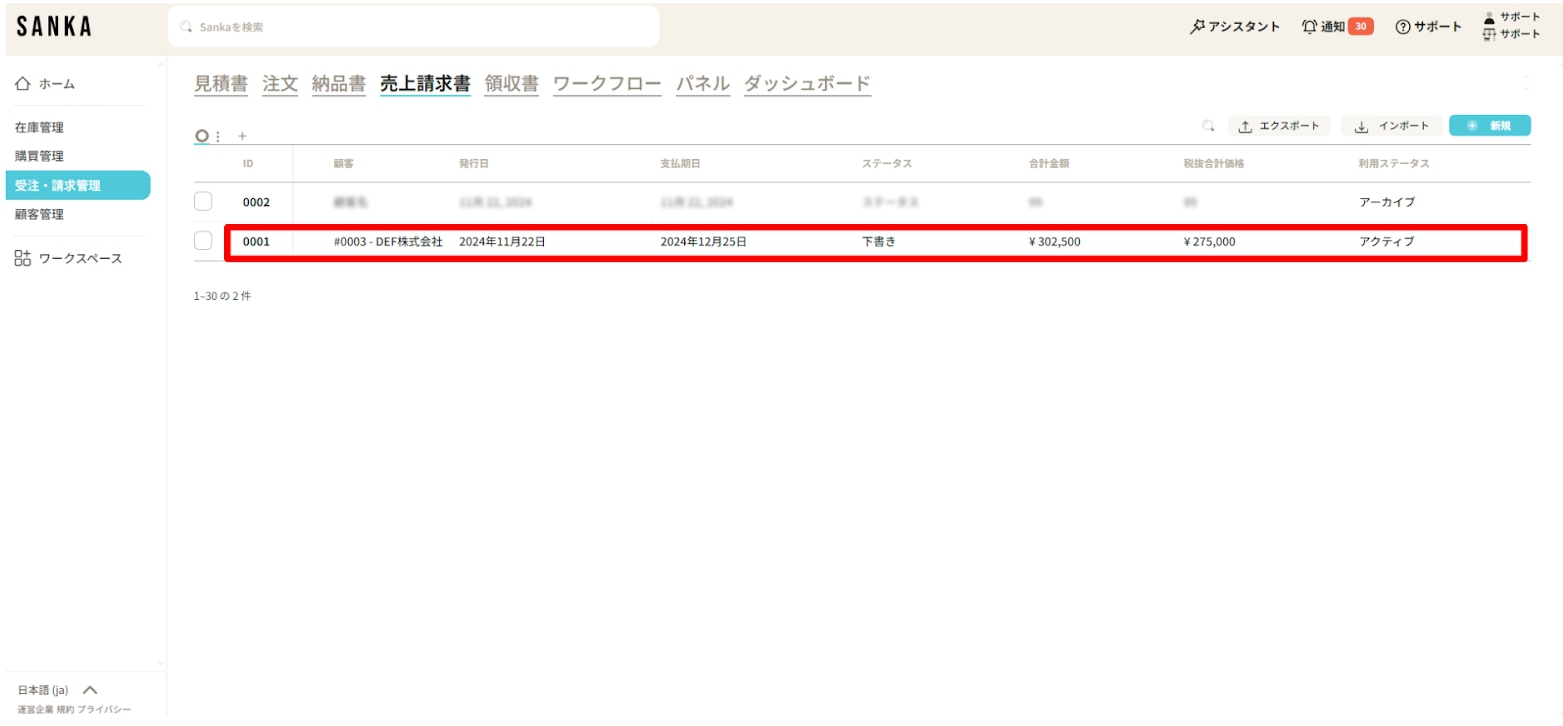1563x726 pixels.
Task: Click customer #0003 - DEF株式会社
Action: [388, 241]
